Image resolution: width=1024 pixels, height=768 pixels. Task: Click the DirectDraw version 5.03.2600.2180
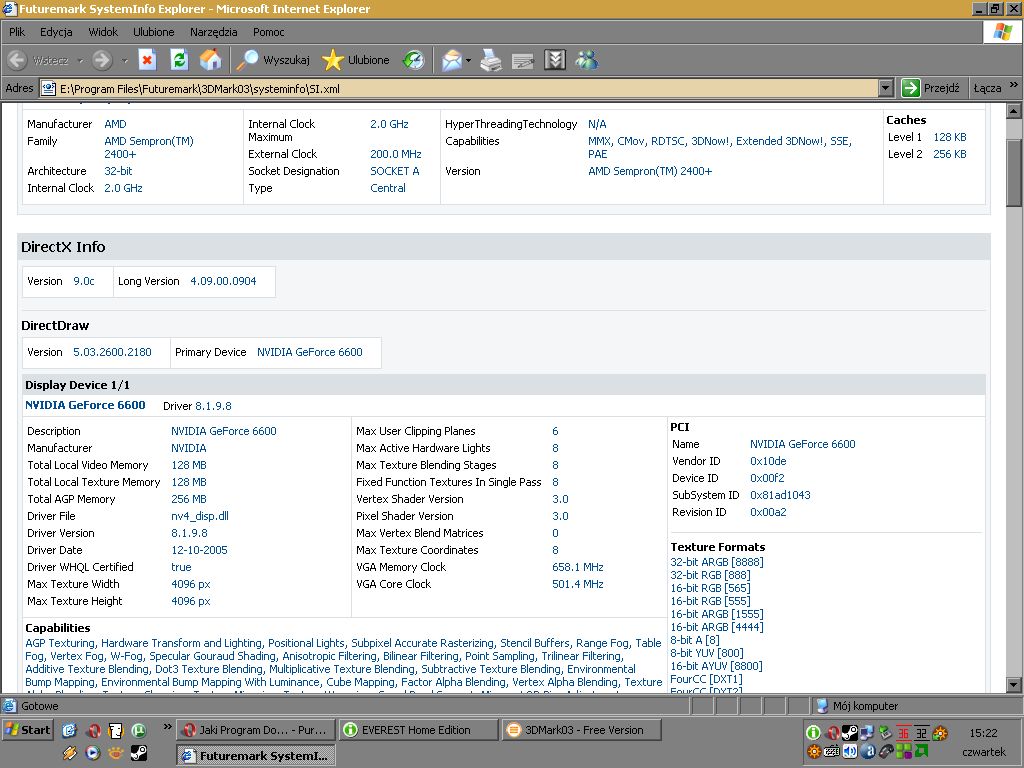pos(112,352)
